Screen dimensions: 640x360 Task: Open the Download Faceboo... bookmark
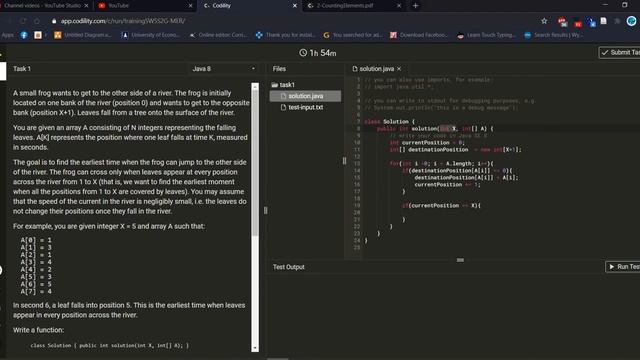(x=419, y=35)
